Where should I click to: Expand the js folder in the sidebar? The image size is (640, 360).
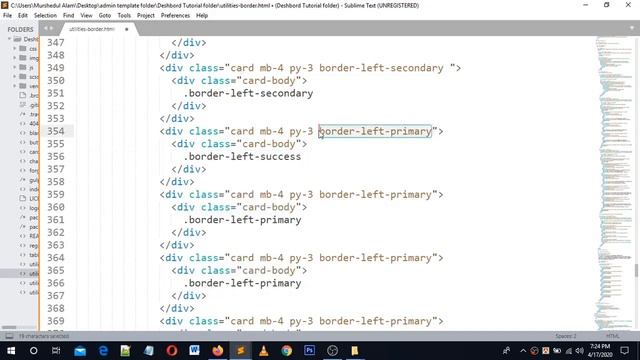(14, 67)
